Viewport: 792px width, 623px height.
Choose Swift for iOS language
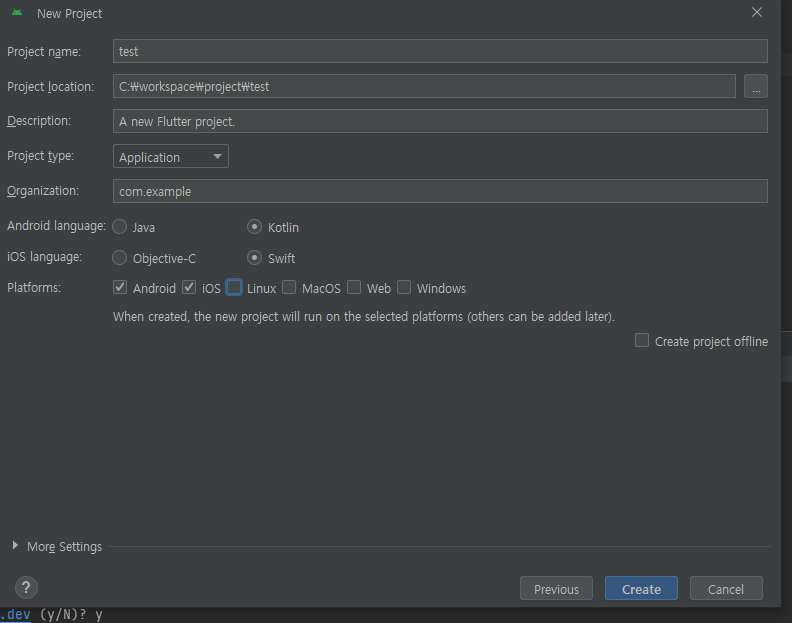coord(254,258)
